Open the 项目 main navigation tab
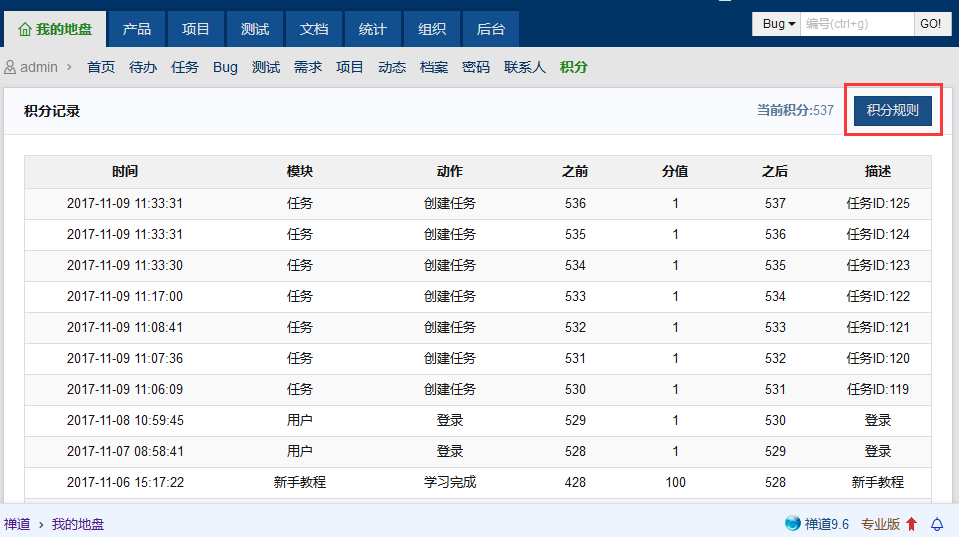 [196, 29]
